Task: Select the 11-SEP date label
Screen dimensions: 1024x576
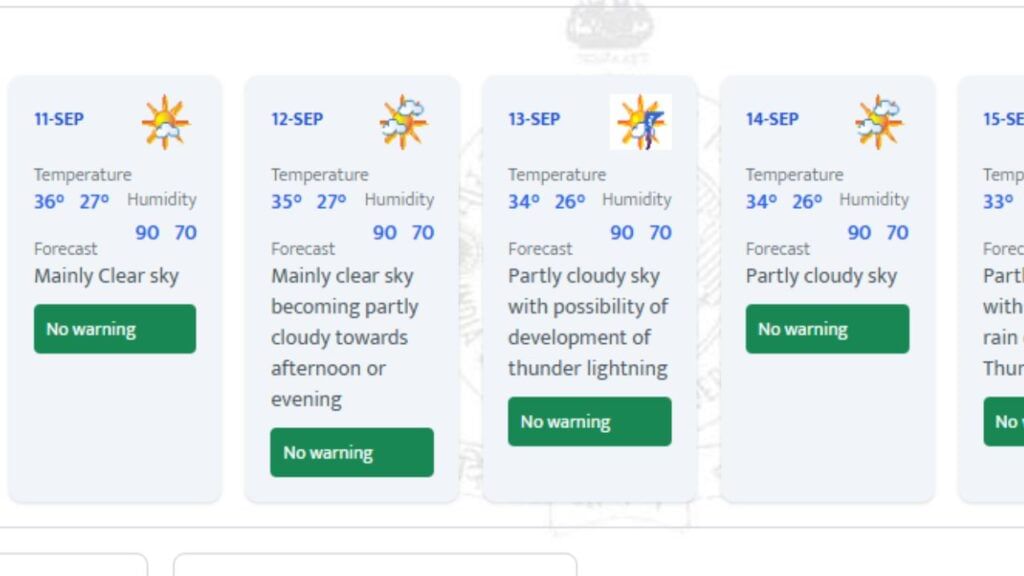Action: coord(59,119)
